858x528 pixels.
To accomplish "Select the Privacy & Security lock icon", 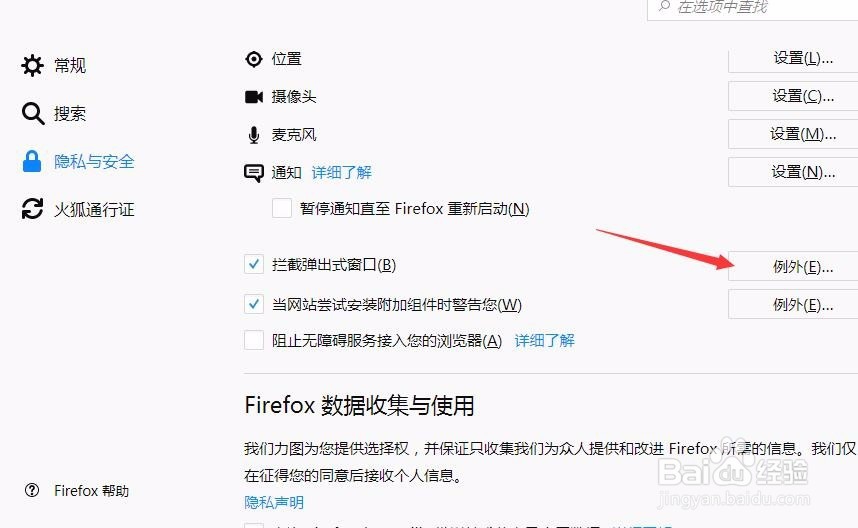I will (32, 161).
